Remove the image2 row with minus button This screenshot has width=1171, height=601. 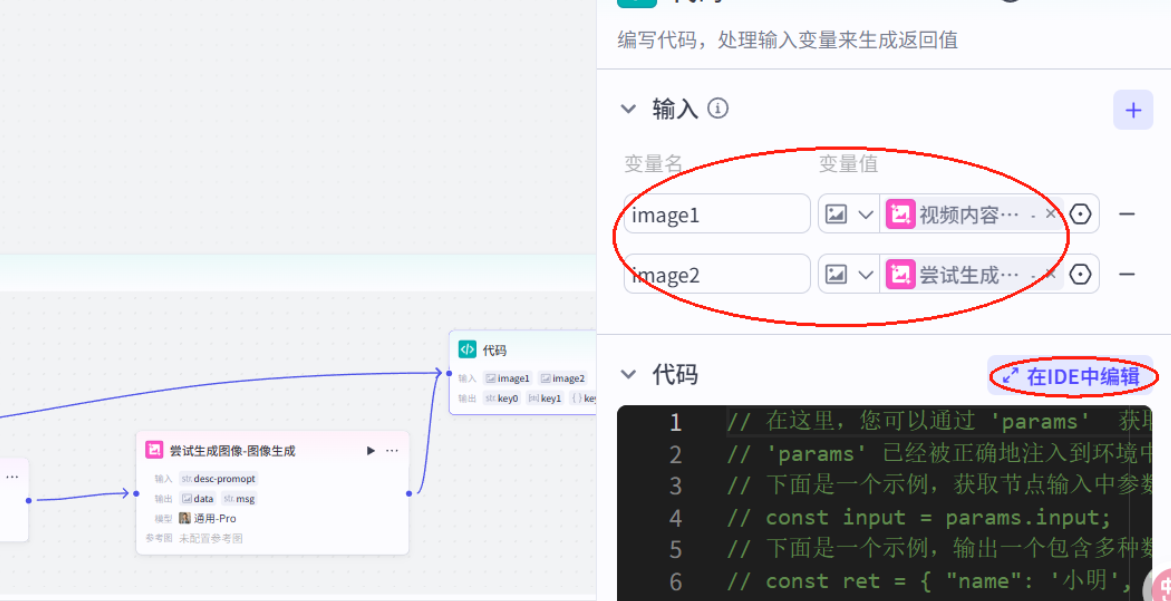[x=1128, y=274]
